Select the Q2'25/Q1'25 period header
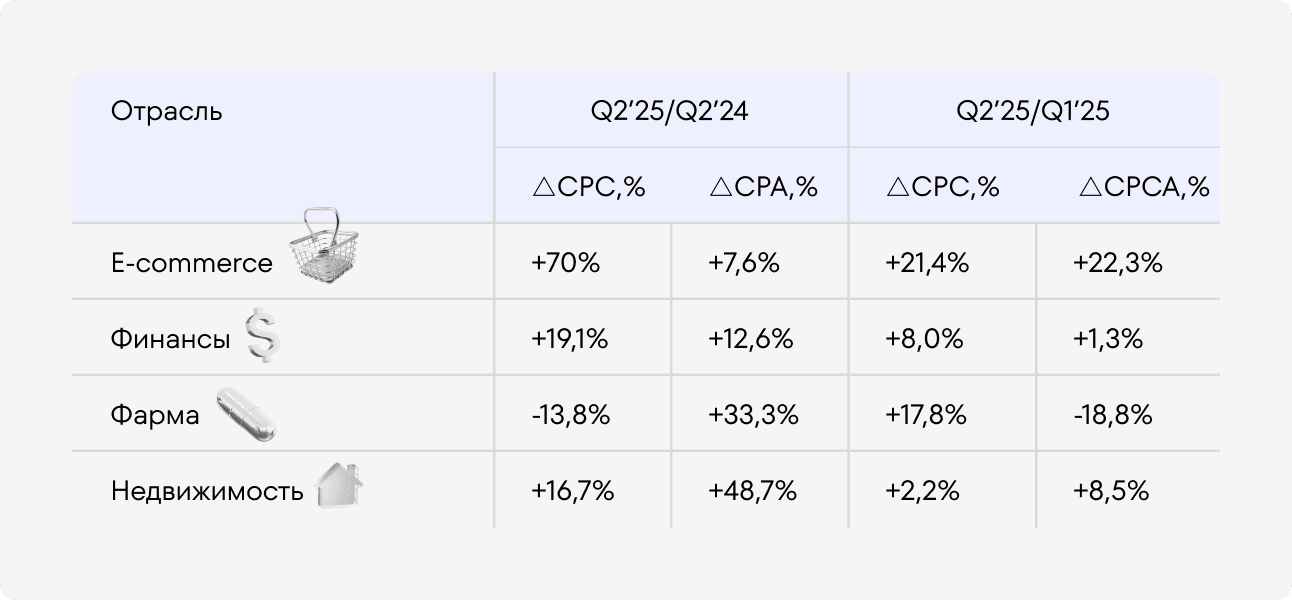The width and height of the screenshot is (1292, 600). pyautogui.click(x=1032, y=112)
